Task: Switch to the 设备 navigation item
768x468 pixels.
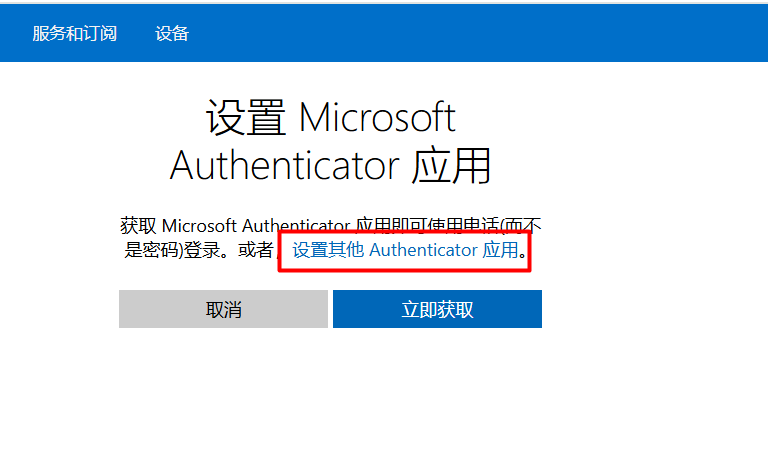Action: 171,33
